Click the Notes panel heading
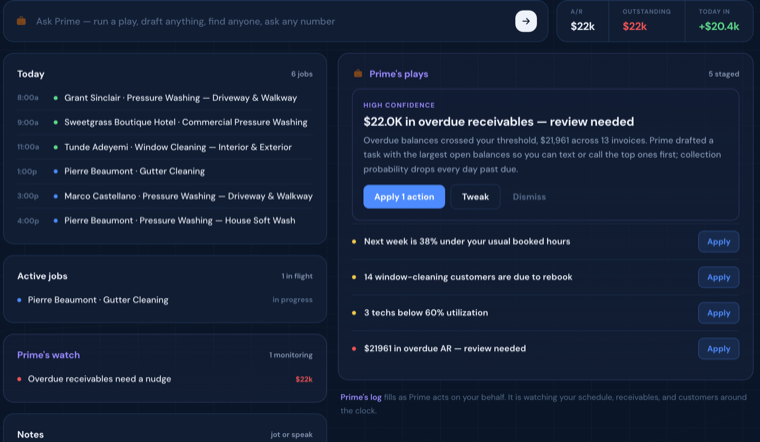Viewport: 760px width, 442px height. [x=31, y=435]
